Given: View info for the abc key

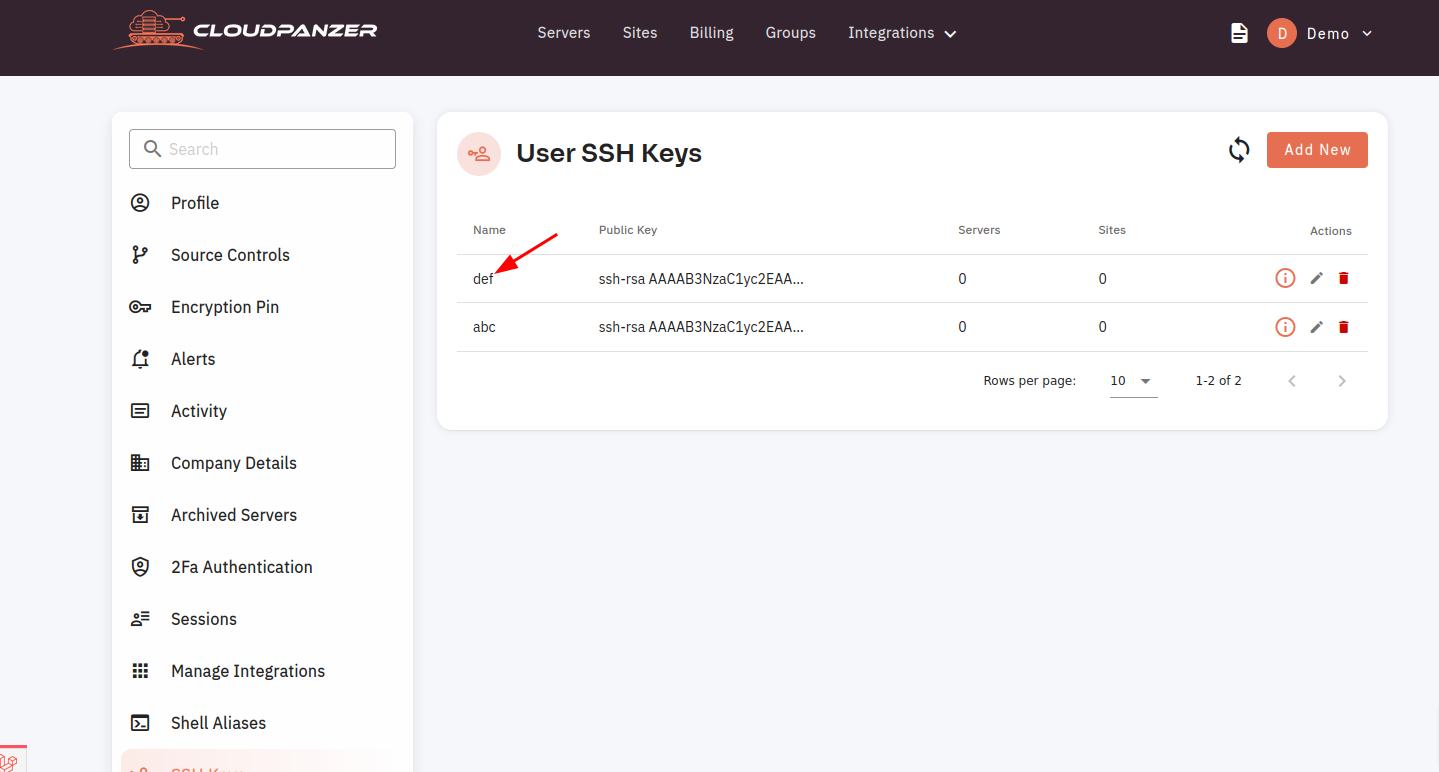Looking at the screenshot, I should 1285,327.
